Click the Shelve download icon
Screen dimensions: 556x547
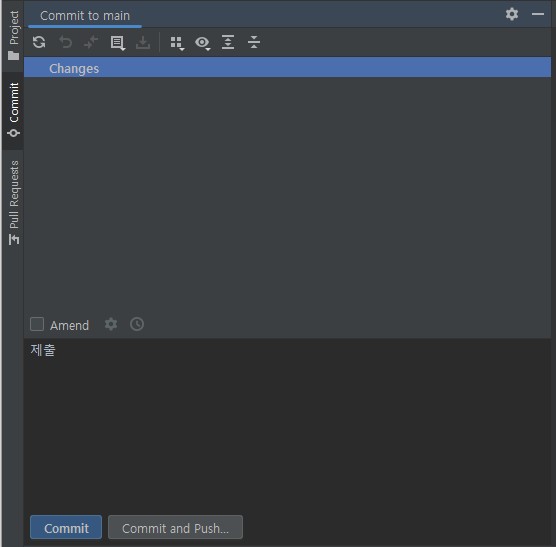coord(143,43)
